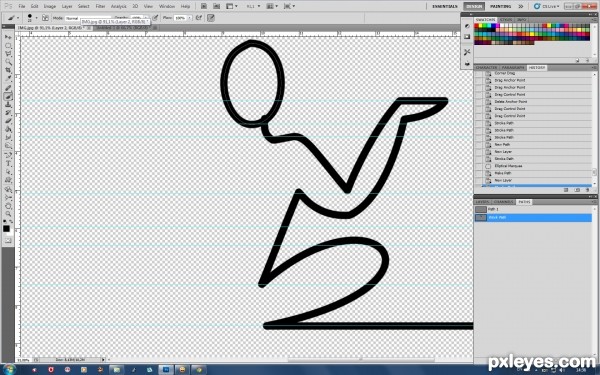Switch to Essentials workspace
The height and width of the screenshot is (375, 600).
click(445, 7)
